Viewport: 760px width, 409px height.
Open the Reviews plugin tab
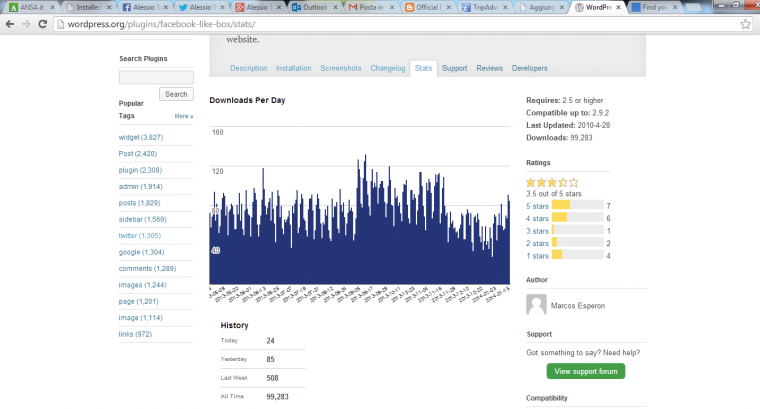pos(490,68)
